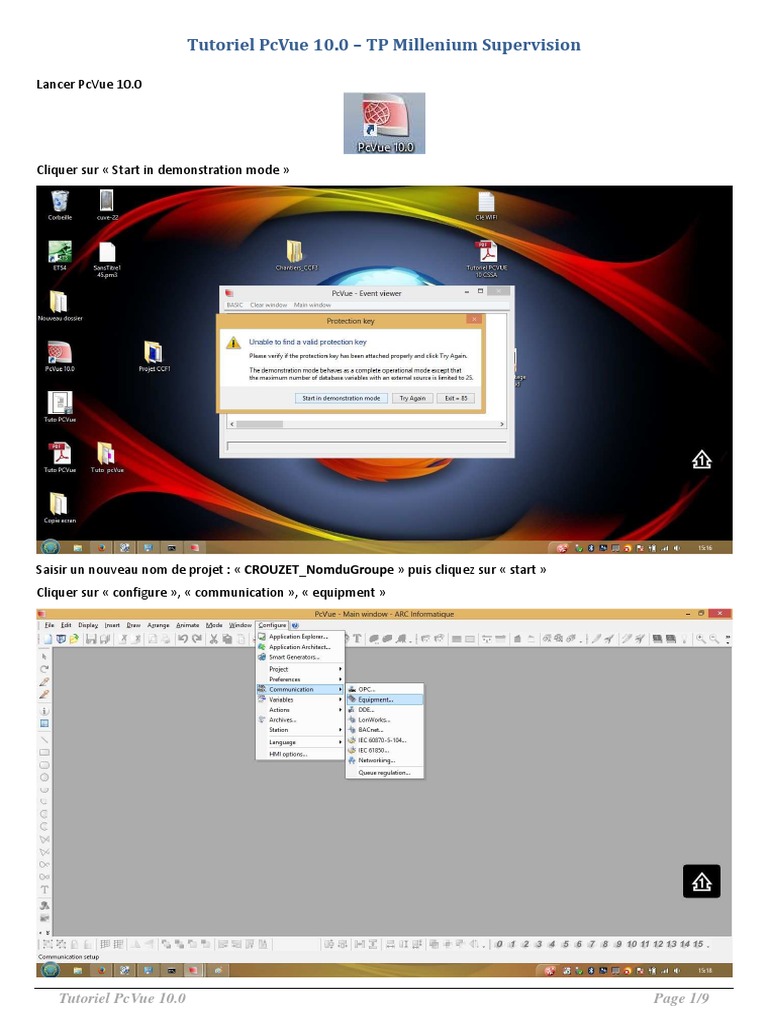
Task: Select the Chantiers_CCF3 folder icon
Action: [296, 255]
